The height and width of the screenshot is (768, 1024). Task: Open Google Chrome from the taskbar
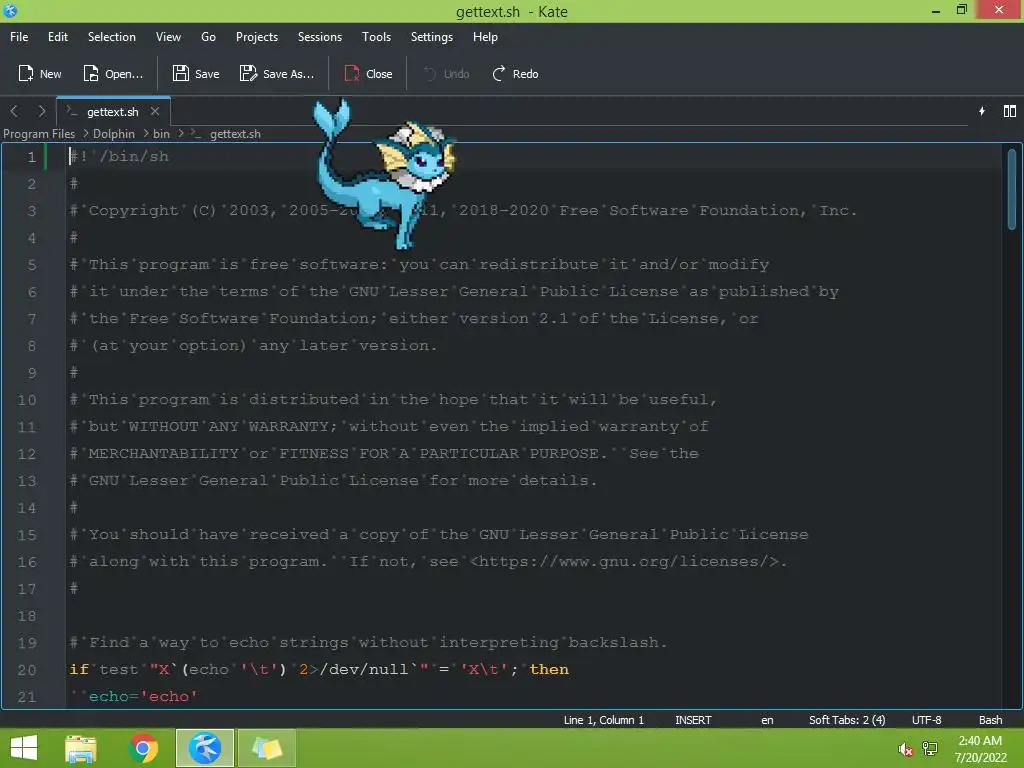[143, 748]
